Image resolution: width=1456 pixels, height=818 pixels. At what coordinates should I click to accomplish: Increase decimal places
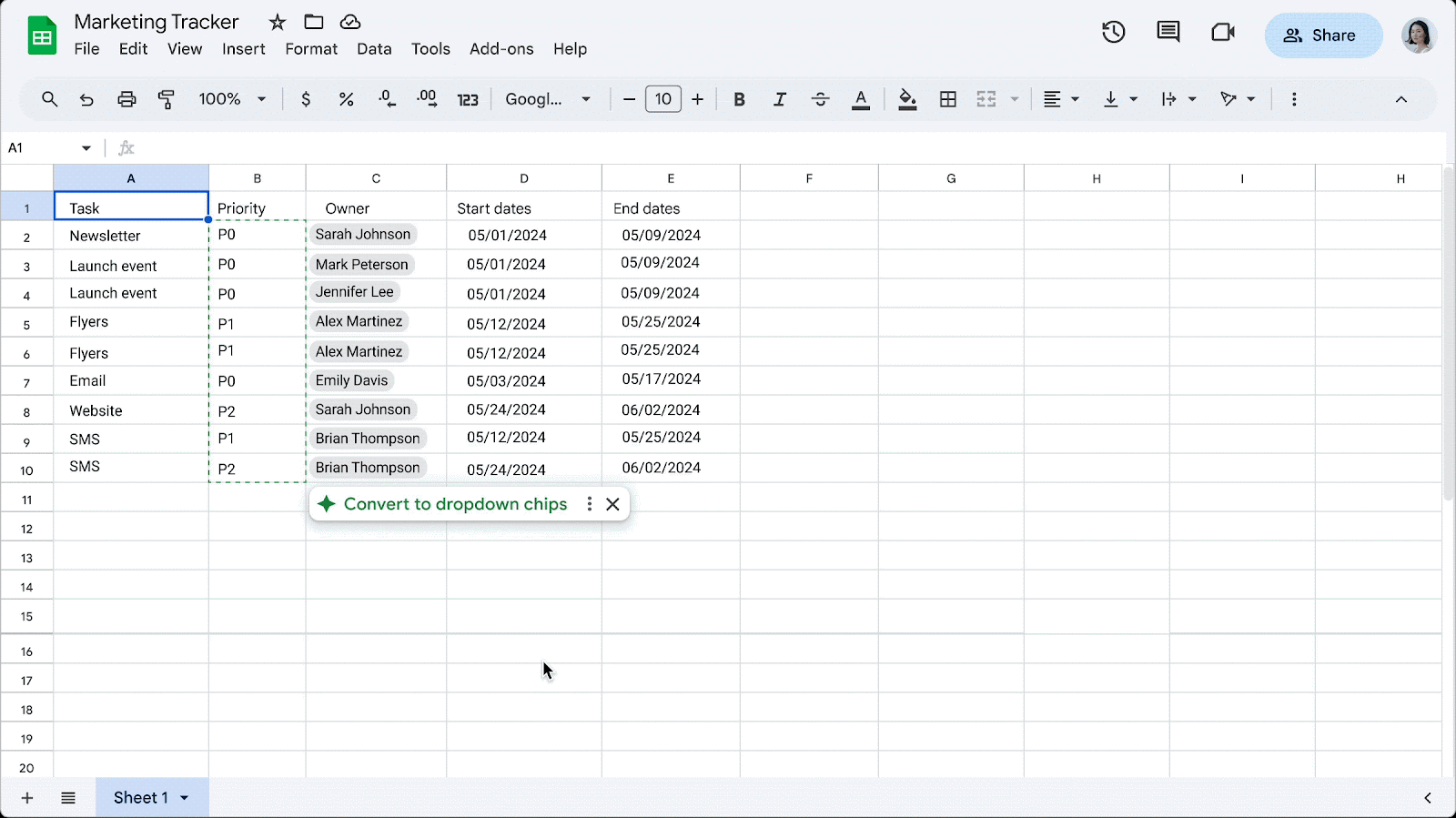(427, 99)
